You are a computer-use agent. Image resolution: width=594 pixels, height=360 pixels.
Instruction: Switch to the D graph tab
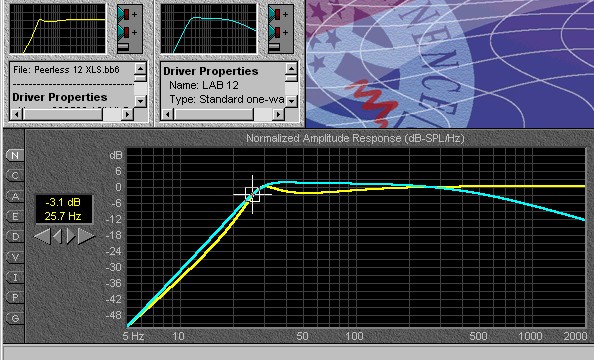point(15,237)
